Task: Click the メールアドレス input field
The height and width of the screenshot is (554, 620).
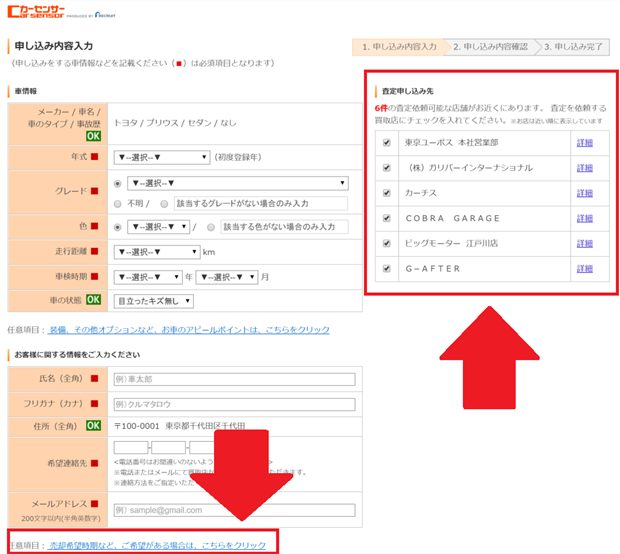Action: [x=234, y=510]
